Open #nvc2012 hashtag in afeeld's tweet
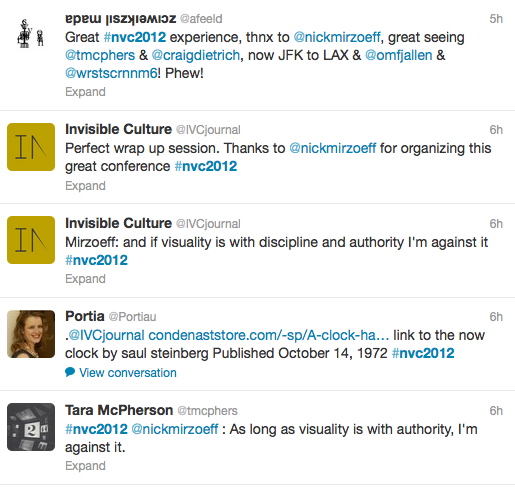This screenshot has height=488, width=515. point(135,37)
